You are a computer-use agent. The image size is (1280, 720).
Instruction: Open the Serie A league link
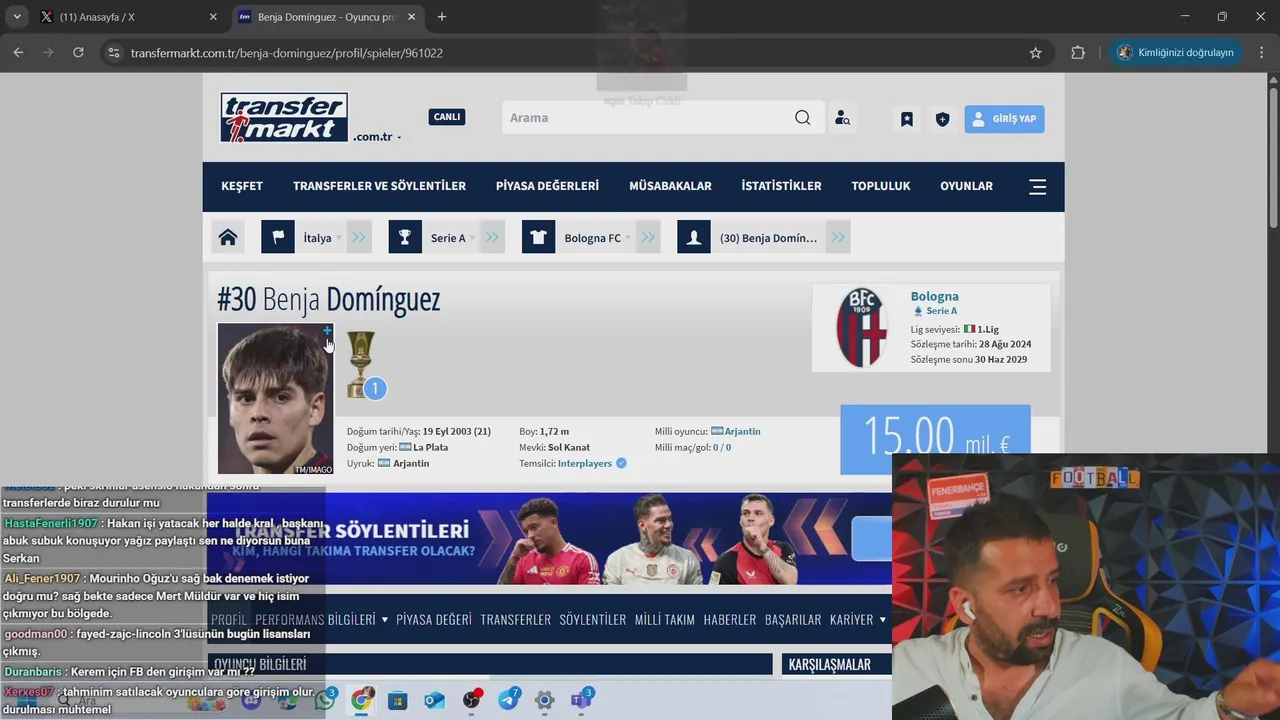[x=941, y=311]
